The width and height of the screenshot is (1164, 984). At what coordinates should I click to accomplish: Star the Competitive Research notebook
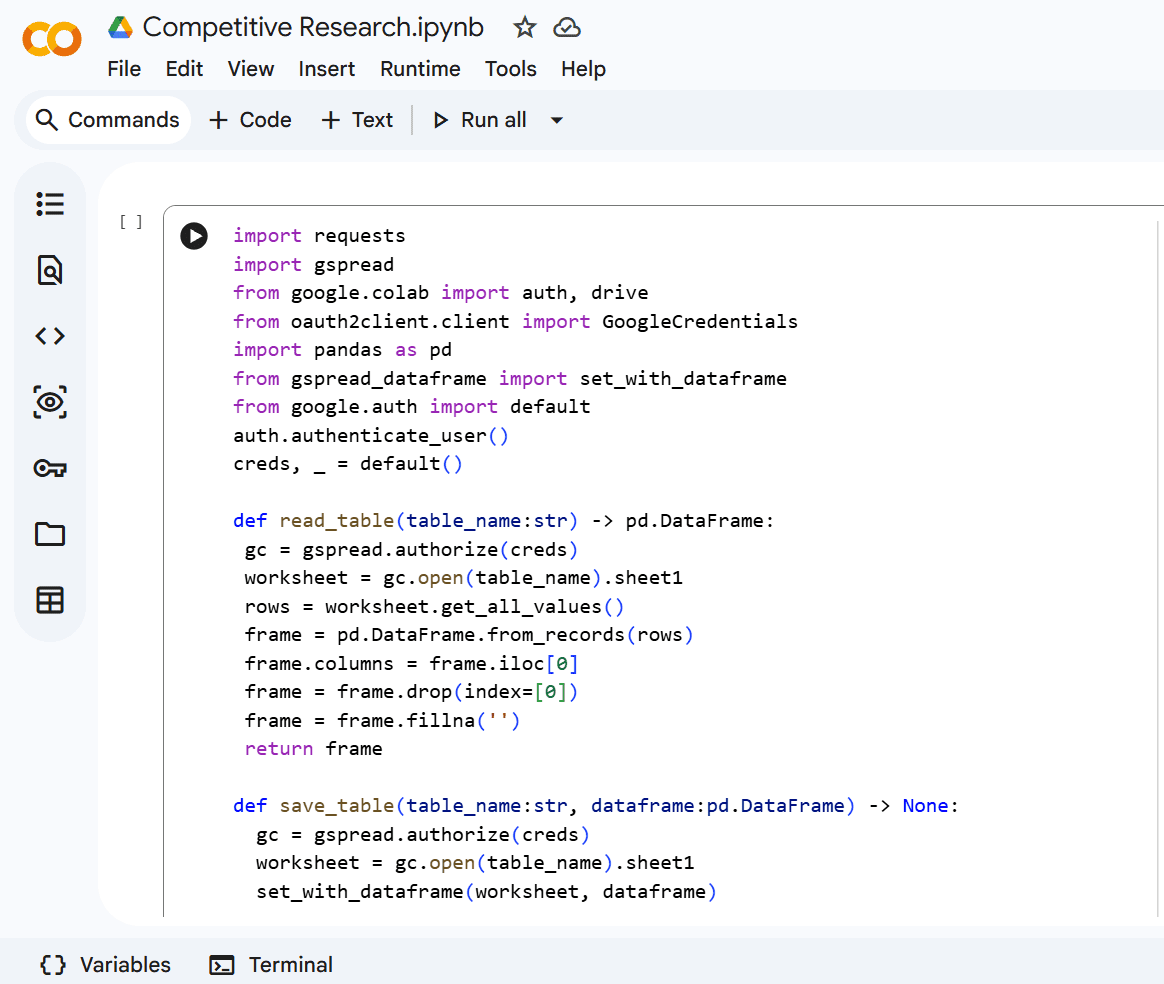(525, 27)
